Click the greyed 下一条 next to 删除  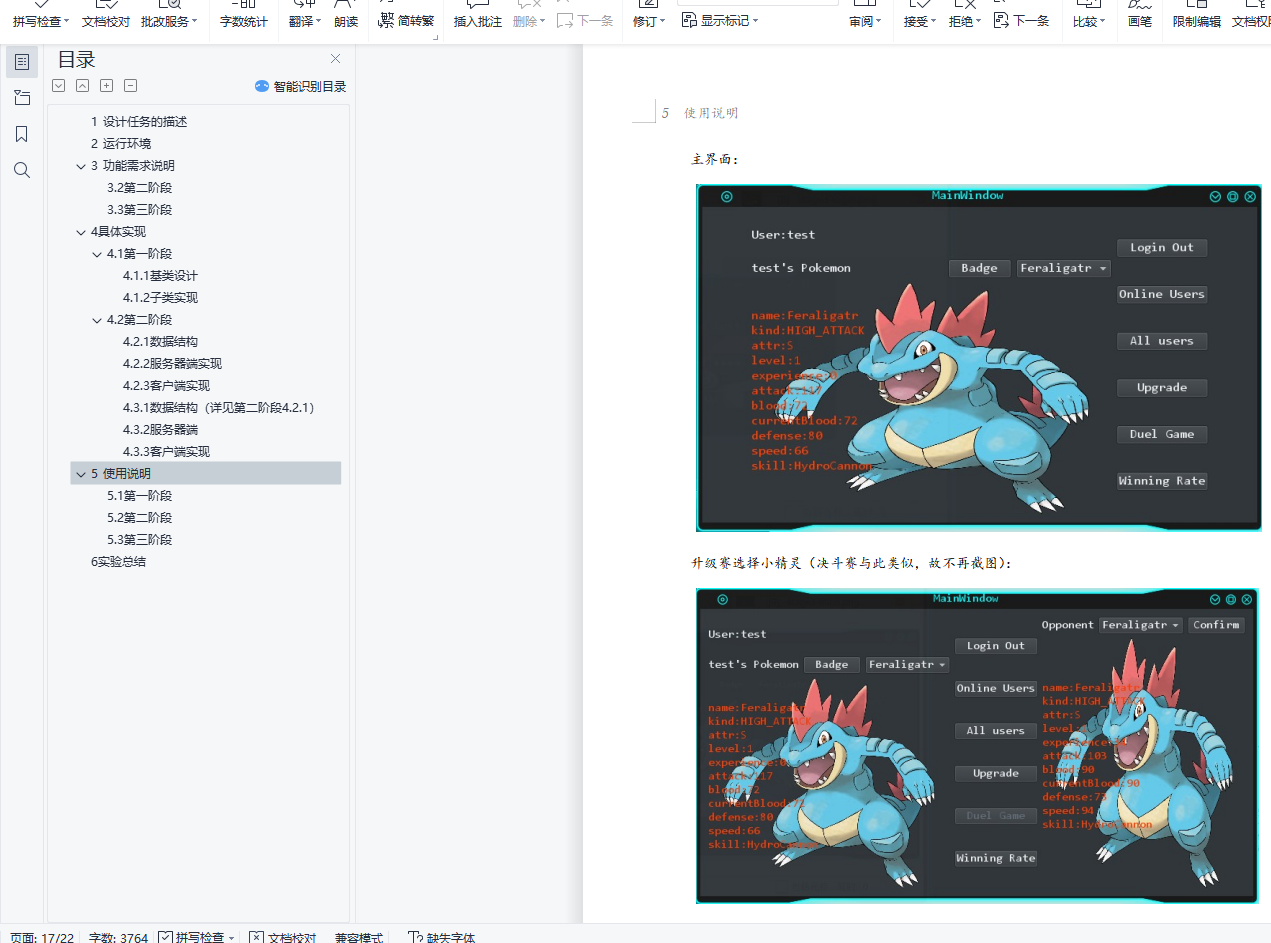tap(585, 20)
